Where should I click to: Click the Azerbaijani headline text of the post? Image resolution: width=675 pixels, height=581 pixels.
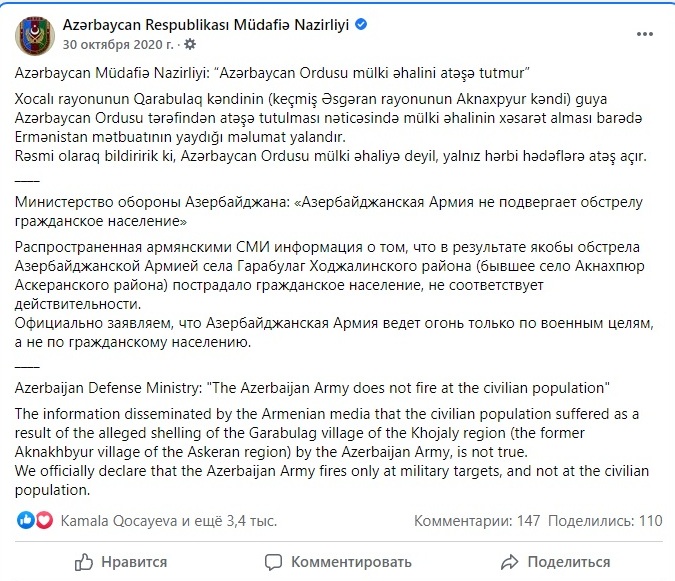[x=272, y=73]
